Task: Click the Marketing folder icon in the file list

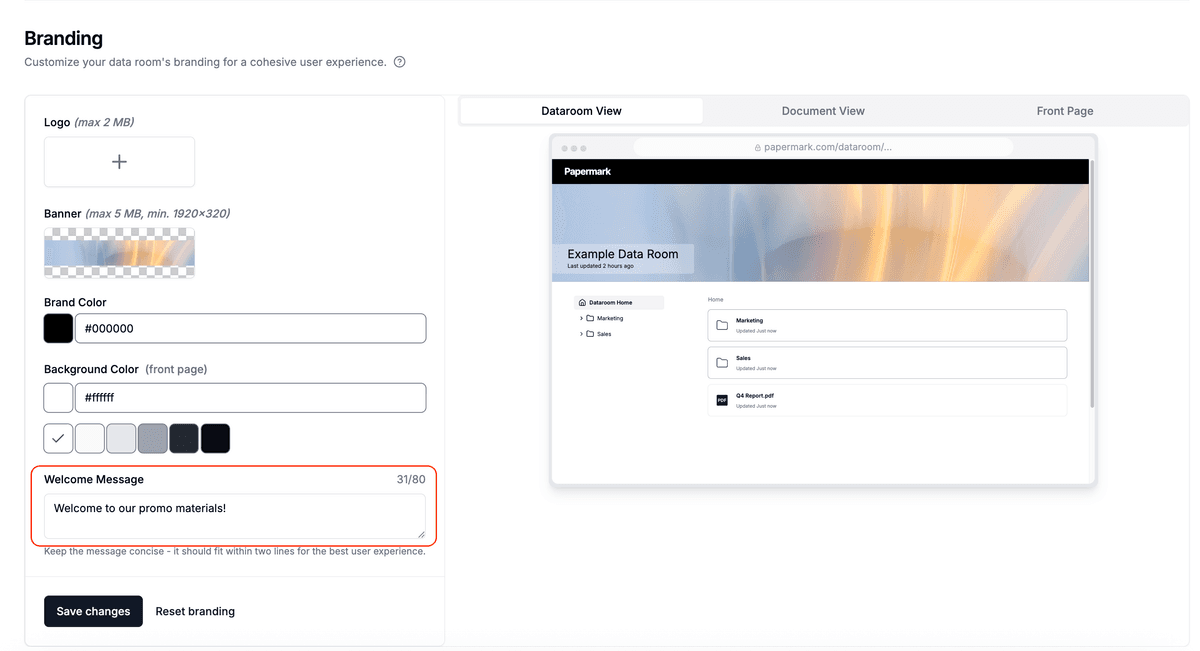Action: 722,325
